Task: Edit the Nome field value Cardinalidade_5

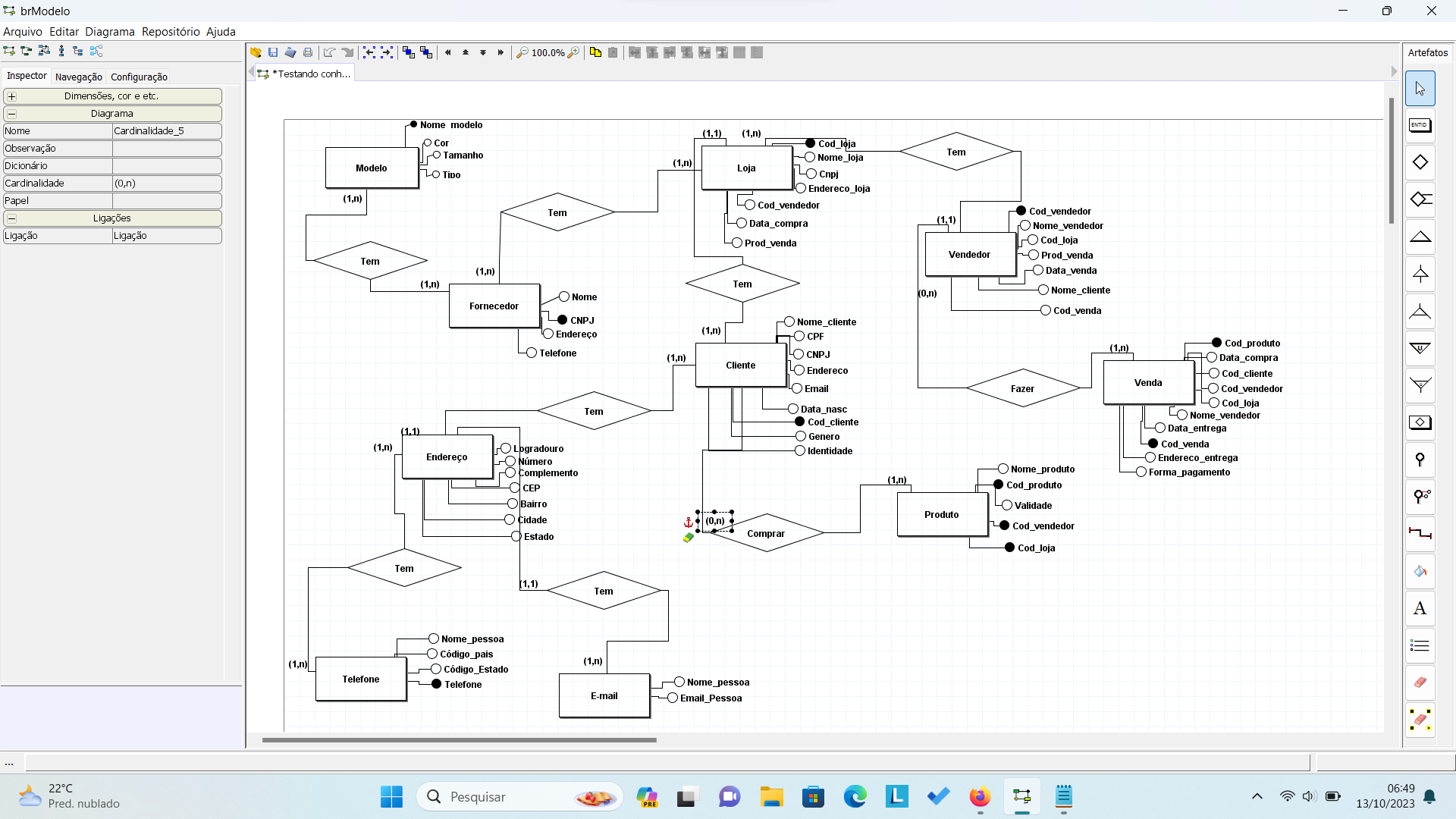Action: (167, 131)
